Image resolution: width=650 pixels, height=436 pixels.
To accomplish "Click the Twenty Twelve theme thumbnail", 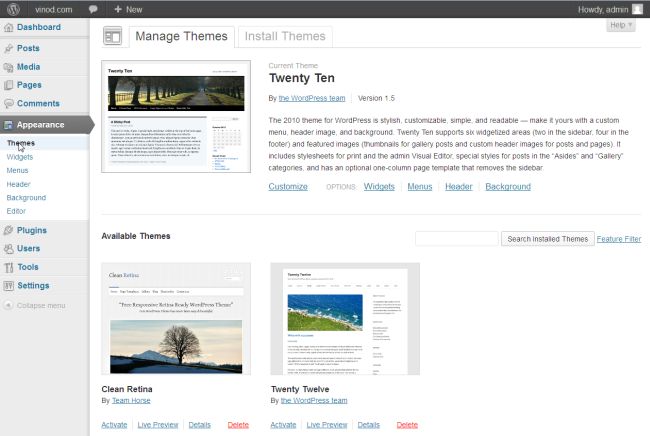I will pyautogui.click(x=345, y=319).
